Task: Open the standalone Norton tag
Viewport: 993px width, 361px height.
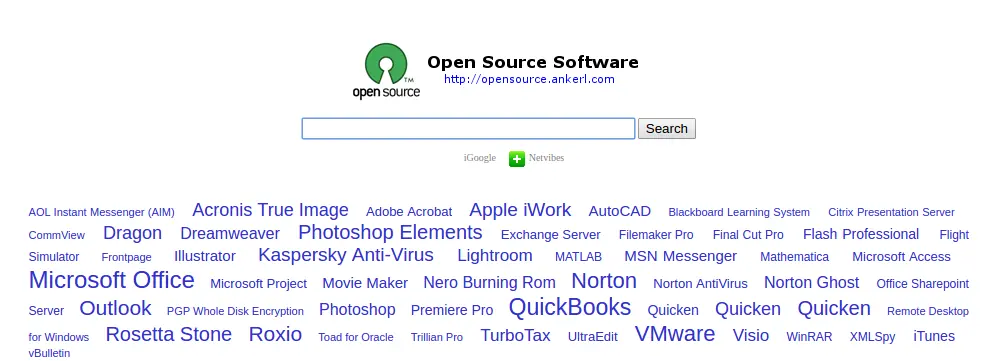Action: click(x=604, y=281)
